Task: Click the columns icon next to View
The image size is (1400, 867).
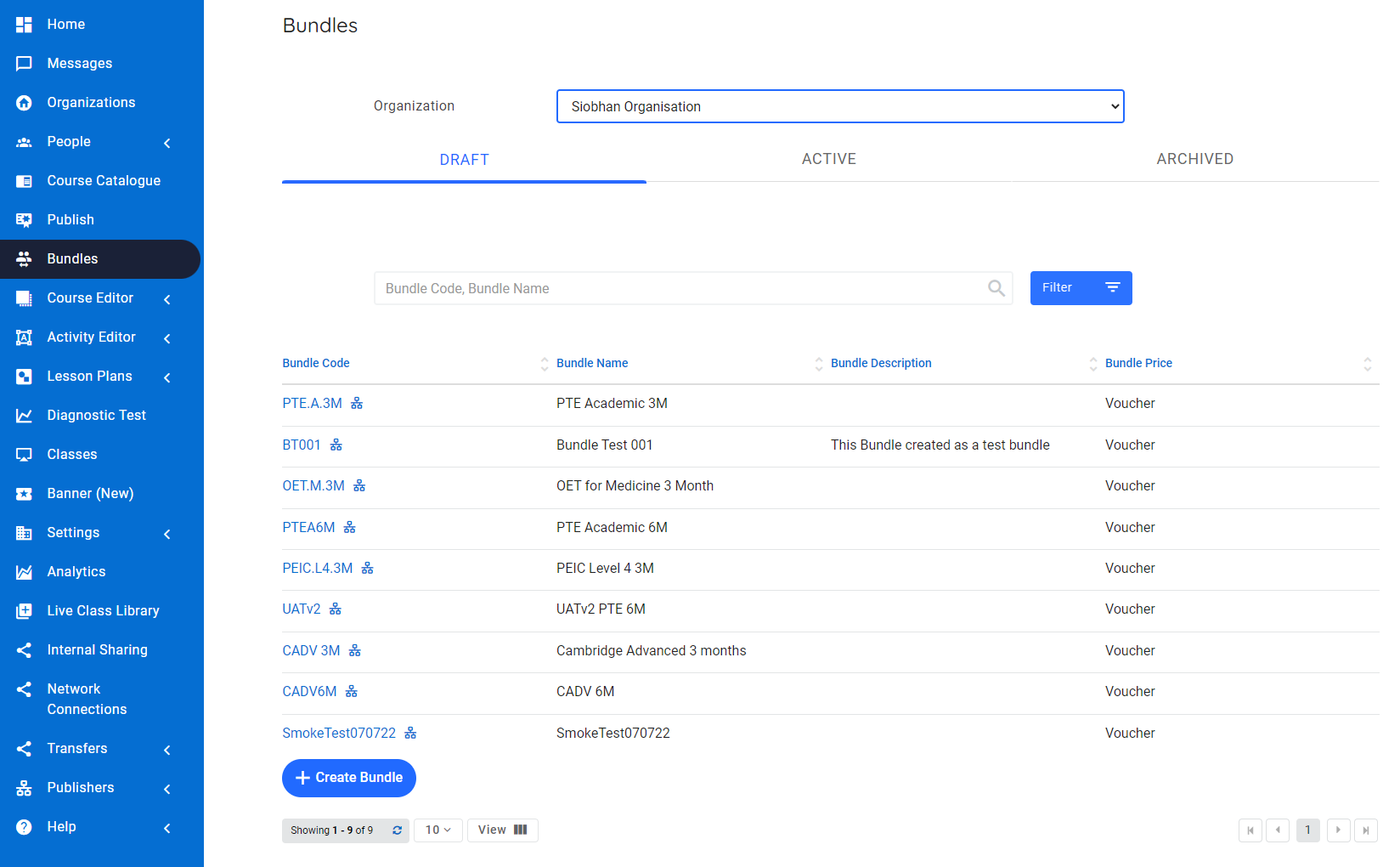Action: click(x=522, y=830)
